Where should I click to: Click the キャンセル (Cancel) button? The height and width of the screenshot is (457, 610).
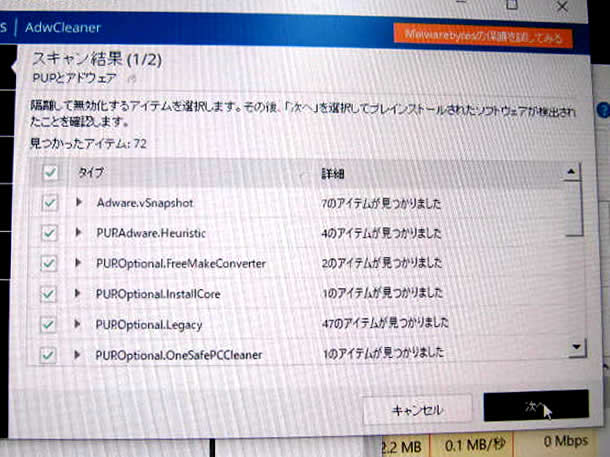coord(417,410)
